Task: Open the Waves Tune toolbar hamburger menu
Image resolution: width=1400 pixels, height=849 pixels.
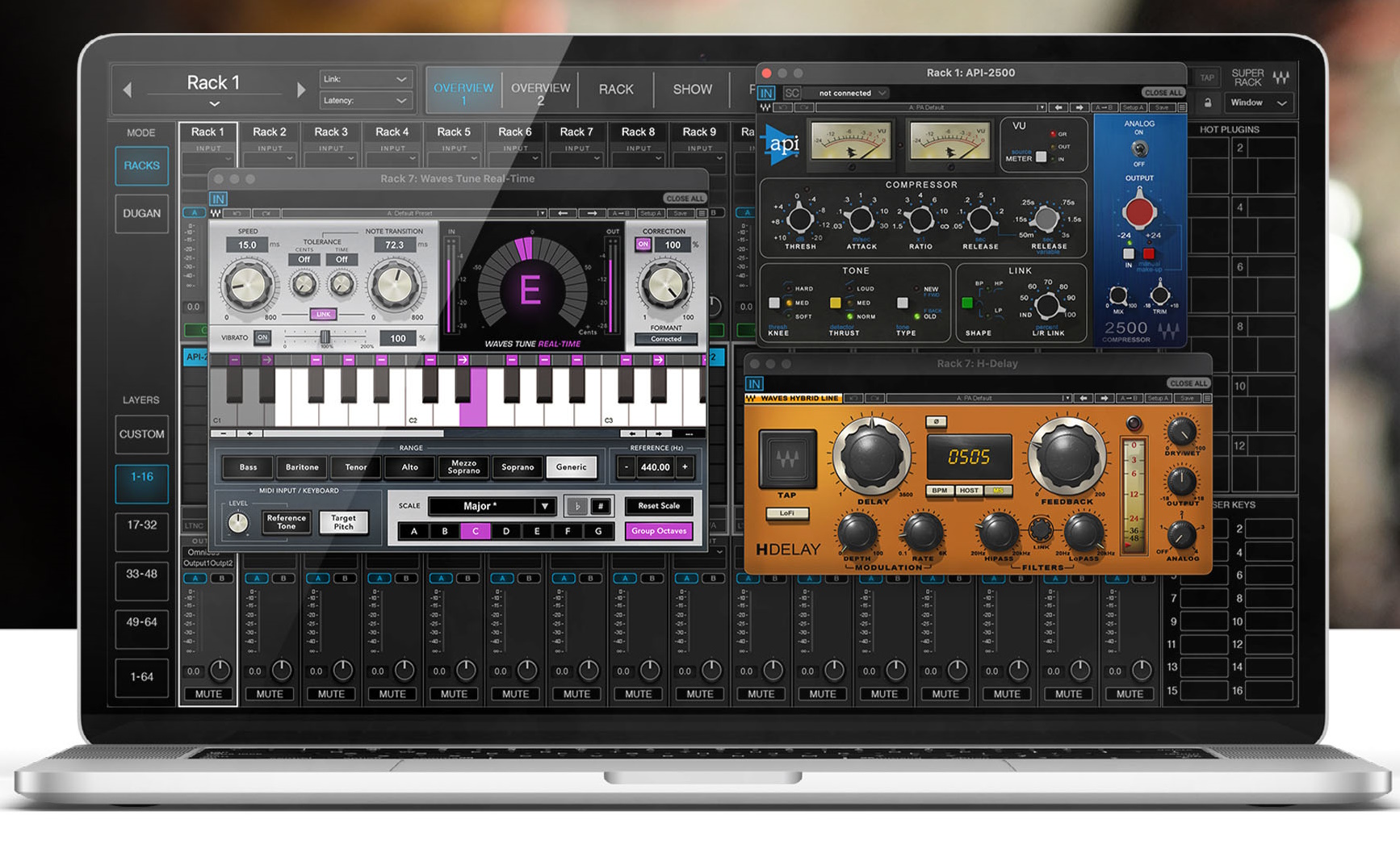Action: pyautogui.click(x=702, y=213)
